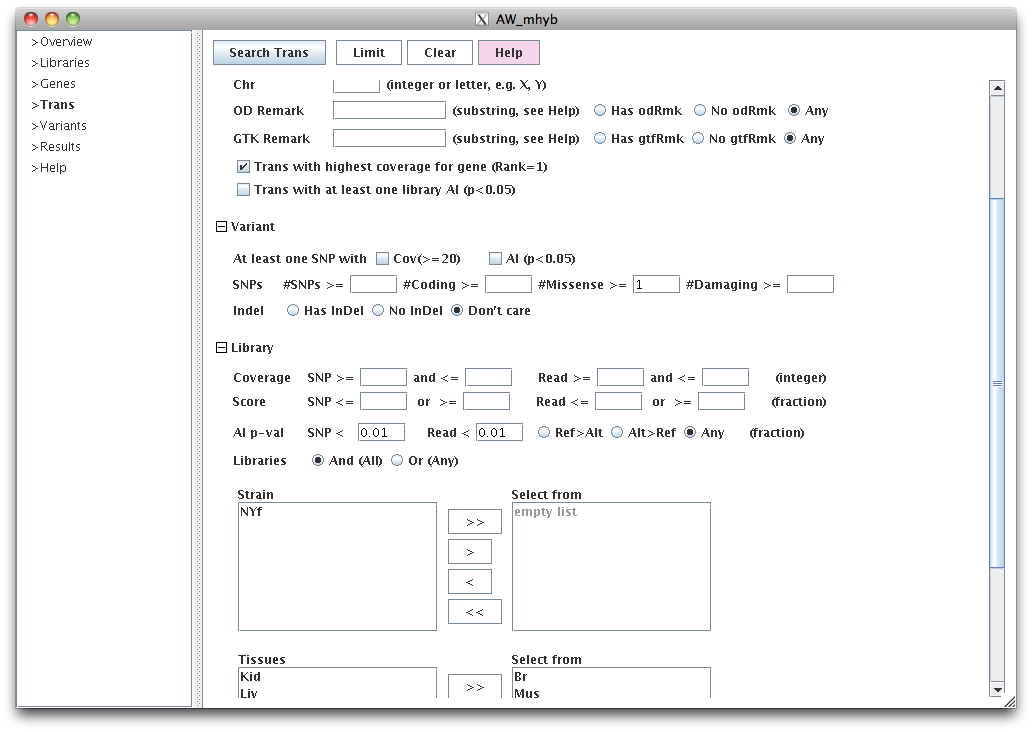1032x732 pixels.
Task: Uncheck Trans with highest coverage for gene
Action: point(243,167)
